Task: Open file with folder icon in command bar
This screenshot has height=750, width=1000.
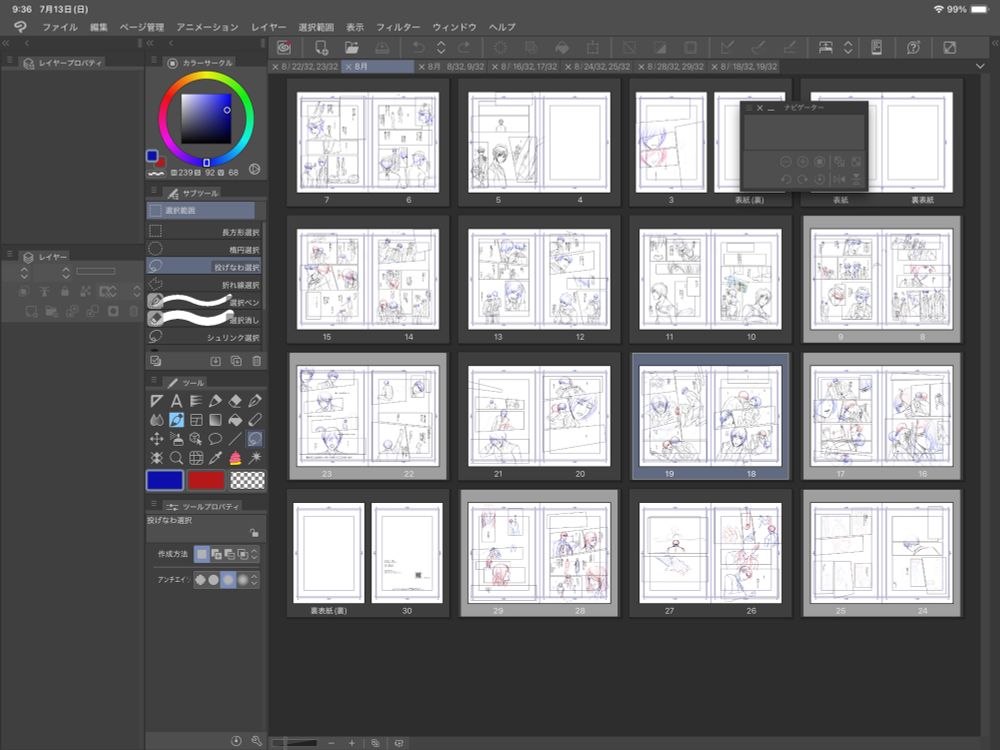Action: 351,47
